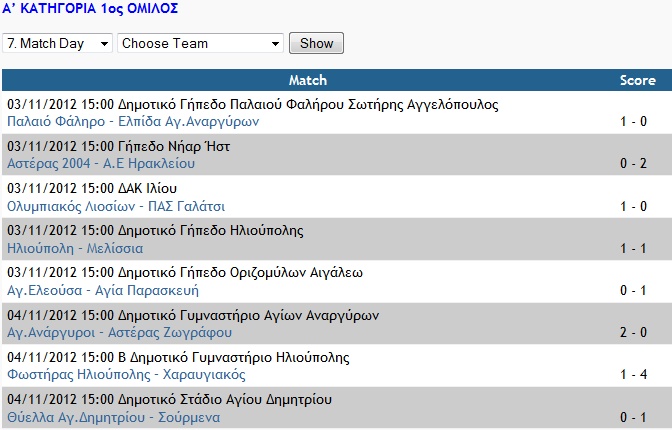Click the Δημοτικό Στάδιο Αγίου Δημητρίου venue text
The width and height of the screenshot is (672, 430).
tap(225, 400)
